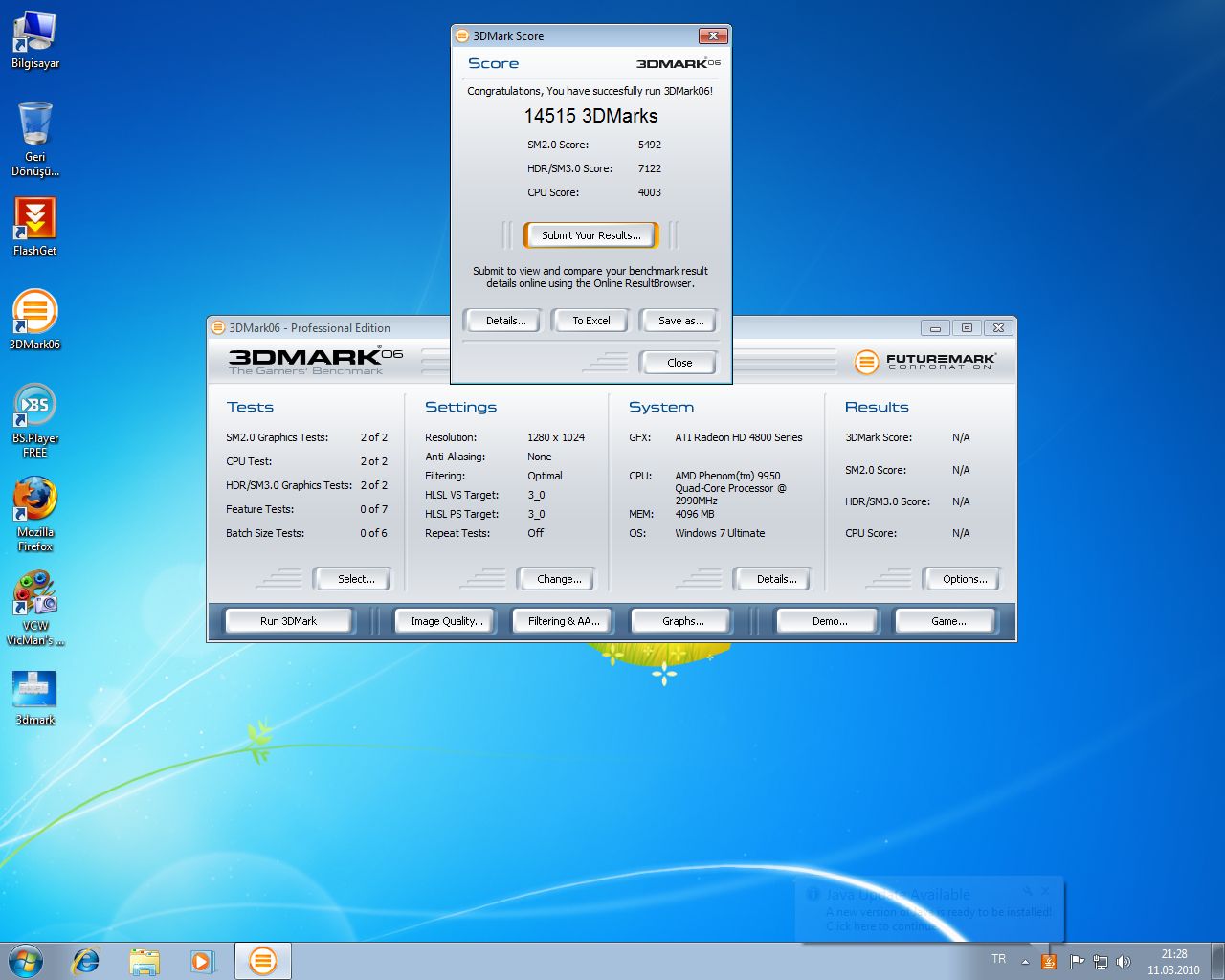Screen dimensions: 1225x980
Task: Close the 3DMark Score dialog with Close button
Action: [x=679, y=363]
